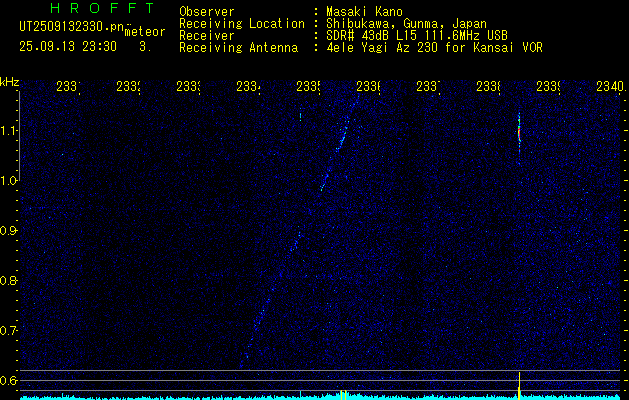Click the tall yellow spike in power graph
This screenshot has height=400, width=629.
[519, 385]
